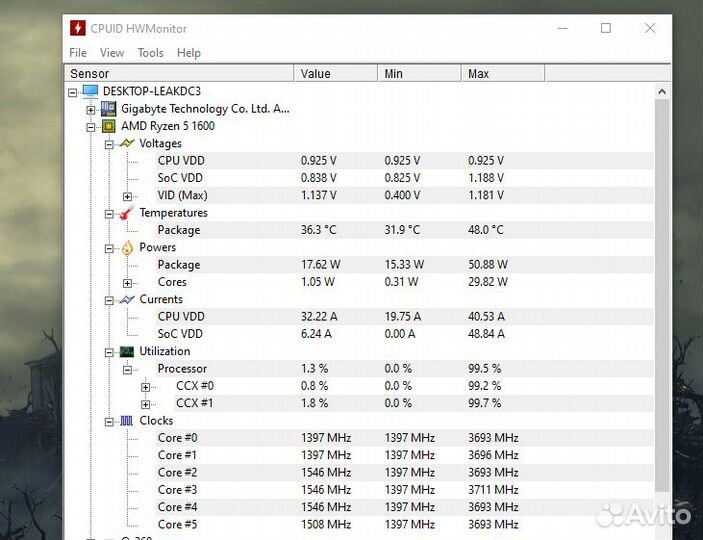Viewport: 703px width, 540px height.
Task: Click the Min column header
Action: point(419,74)
